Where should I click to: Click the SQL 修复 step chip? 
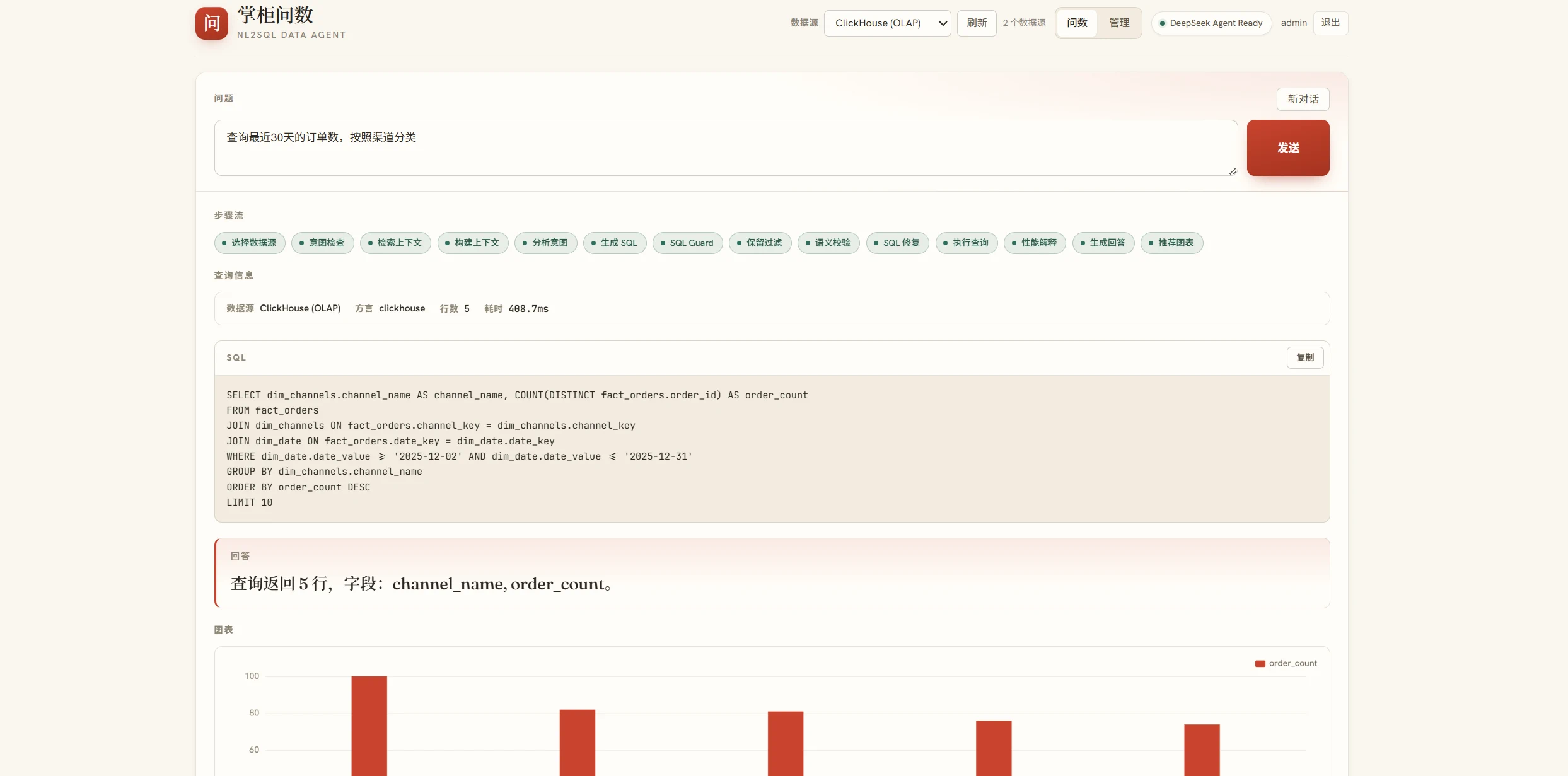pos(898,243)
